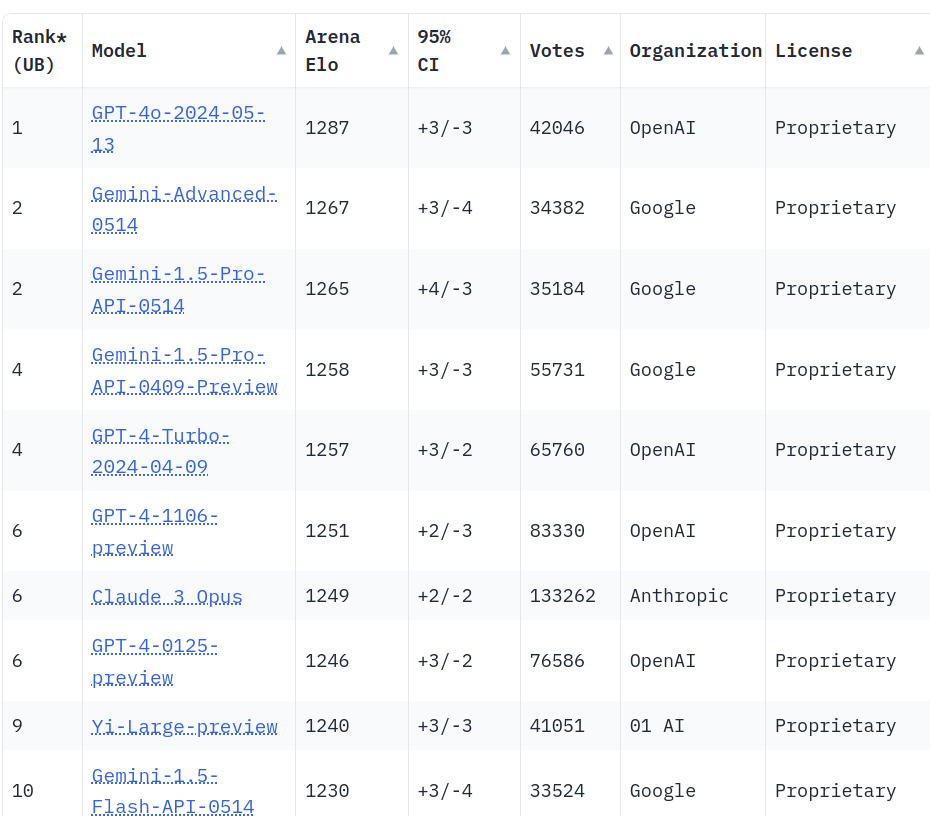Open Gemini-1.5-Pro-API-0409-Preview link
This screenshot has height=816, width=930.
184,371
